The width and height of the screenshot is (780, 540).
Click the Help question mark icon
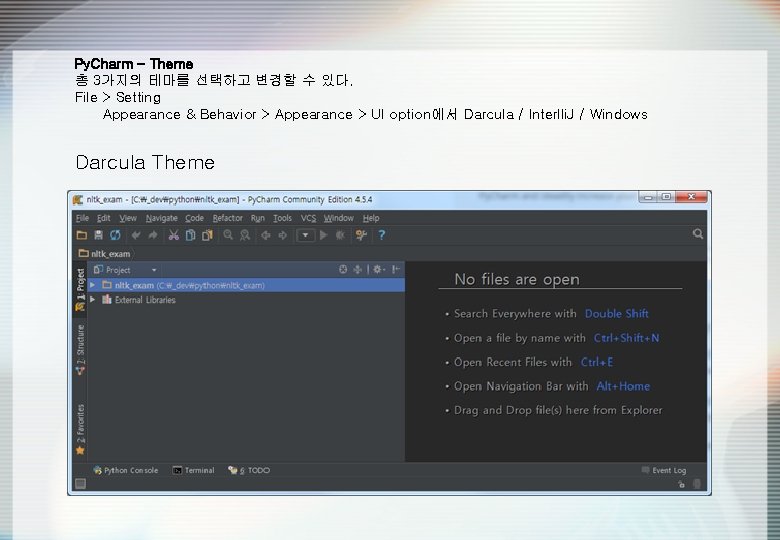[x=382, y=235]
